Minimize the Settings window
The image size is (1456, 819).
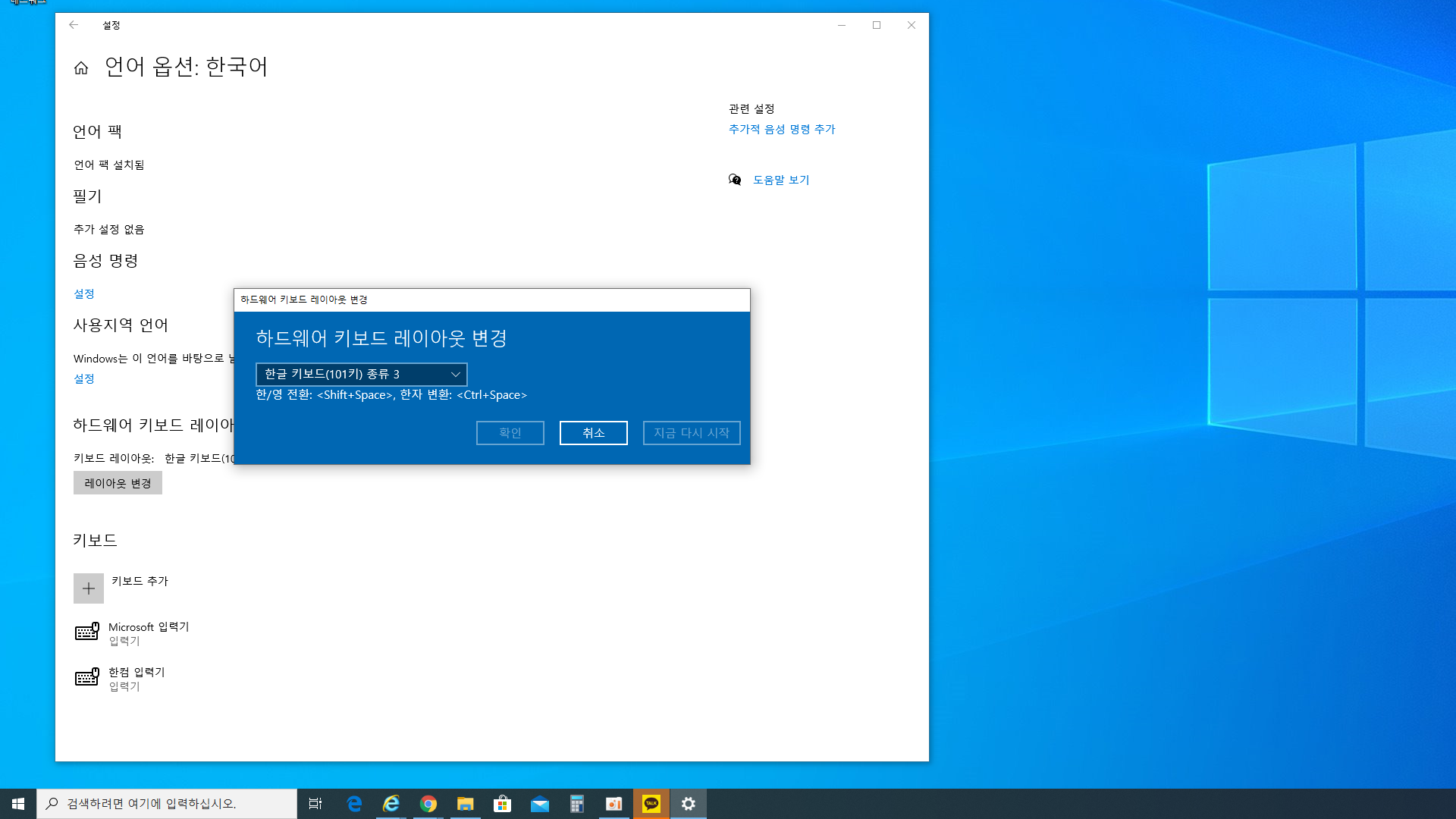pos(842,25)
